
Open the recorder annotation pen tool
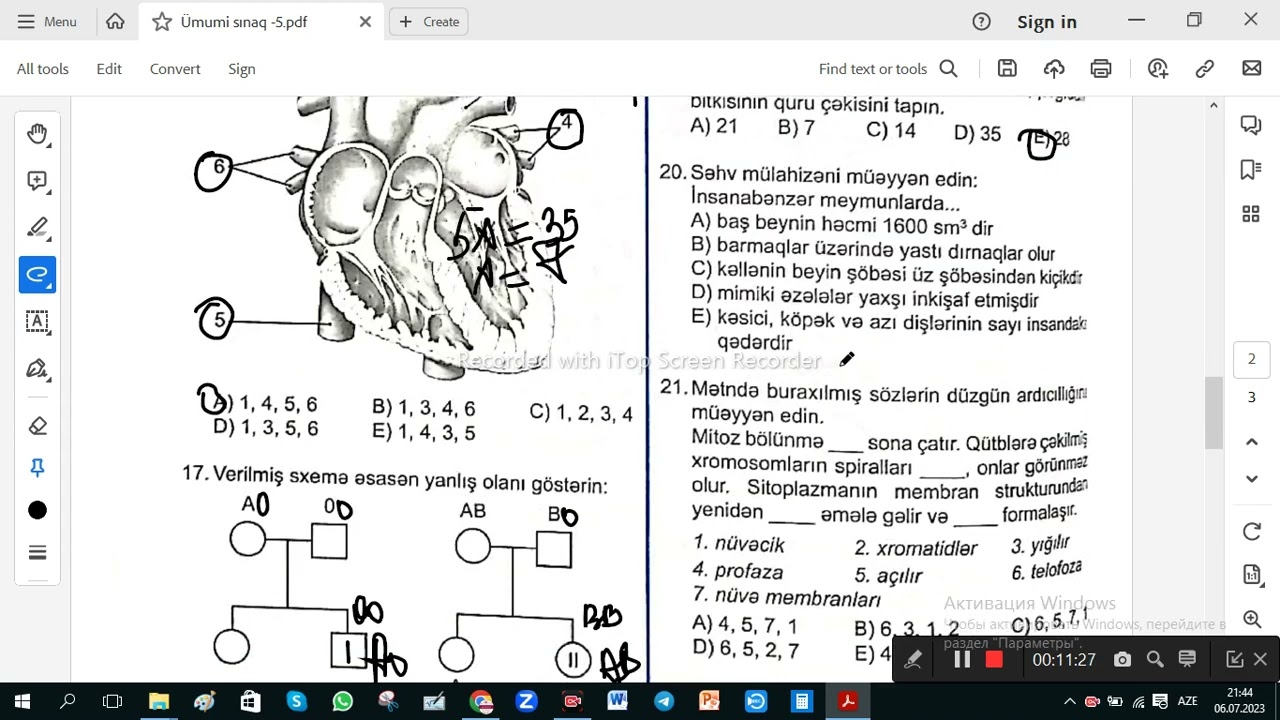click(x=912, y=660)
